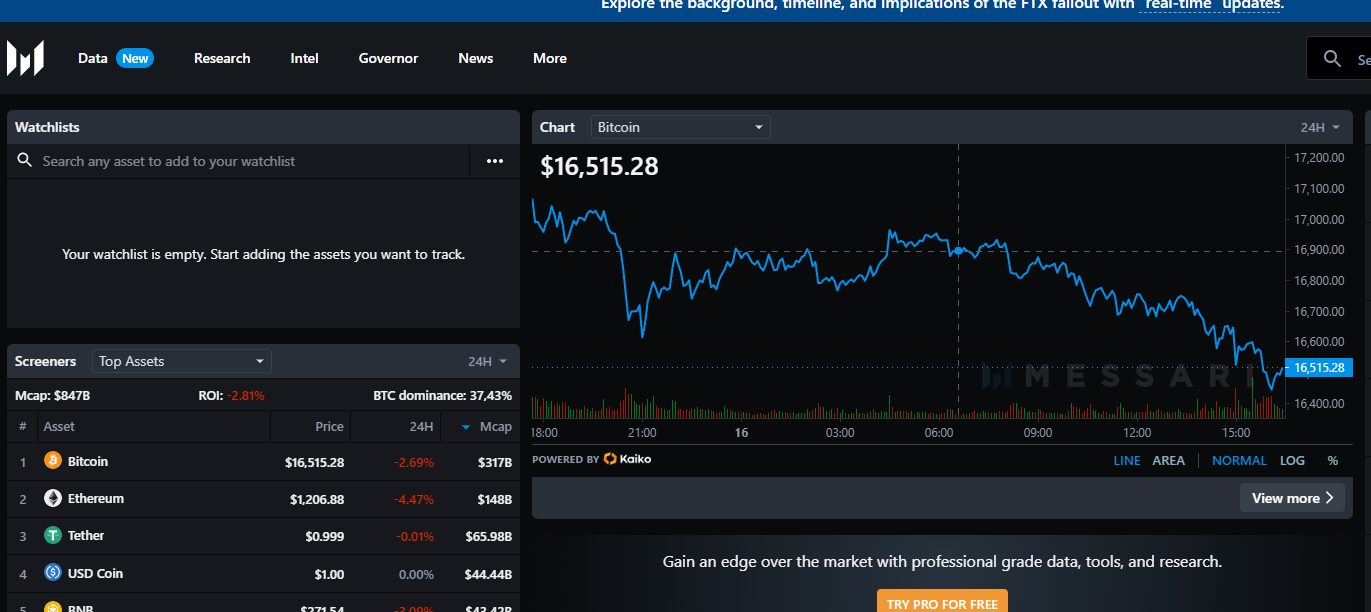
Task: Select the LINE chart type
Action: pos(1126,461)
